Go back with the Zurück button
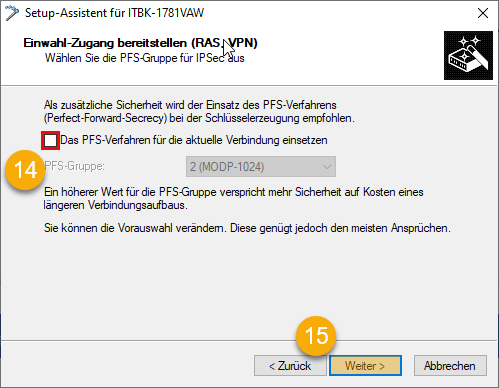The width and height of the screenshot is (499, 388). pos(290,366)
